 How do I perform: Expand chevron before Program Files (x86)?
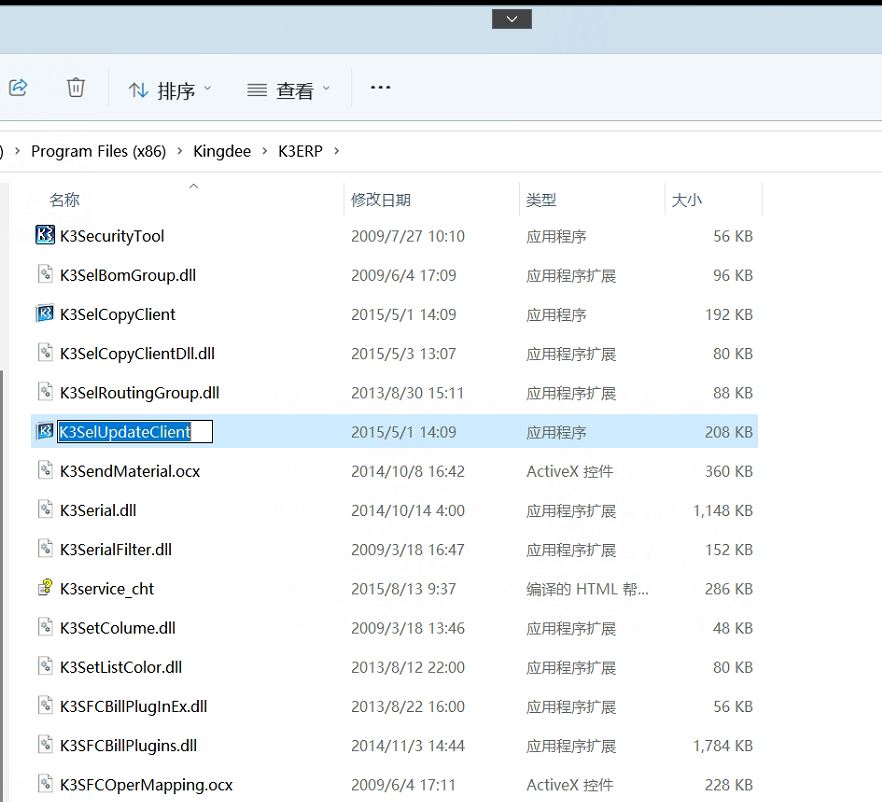[x=17, y=151]
